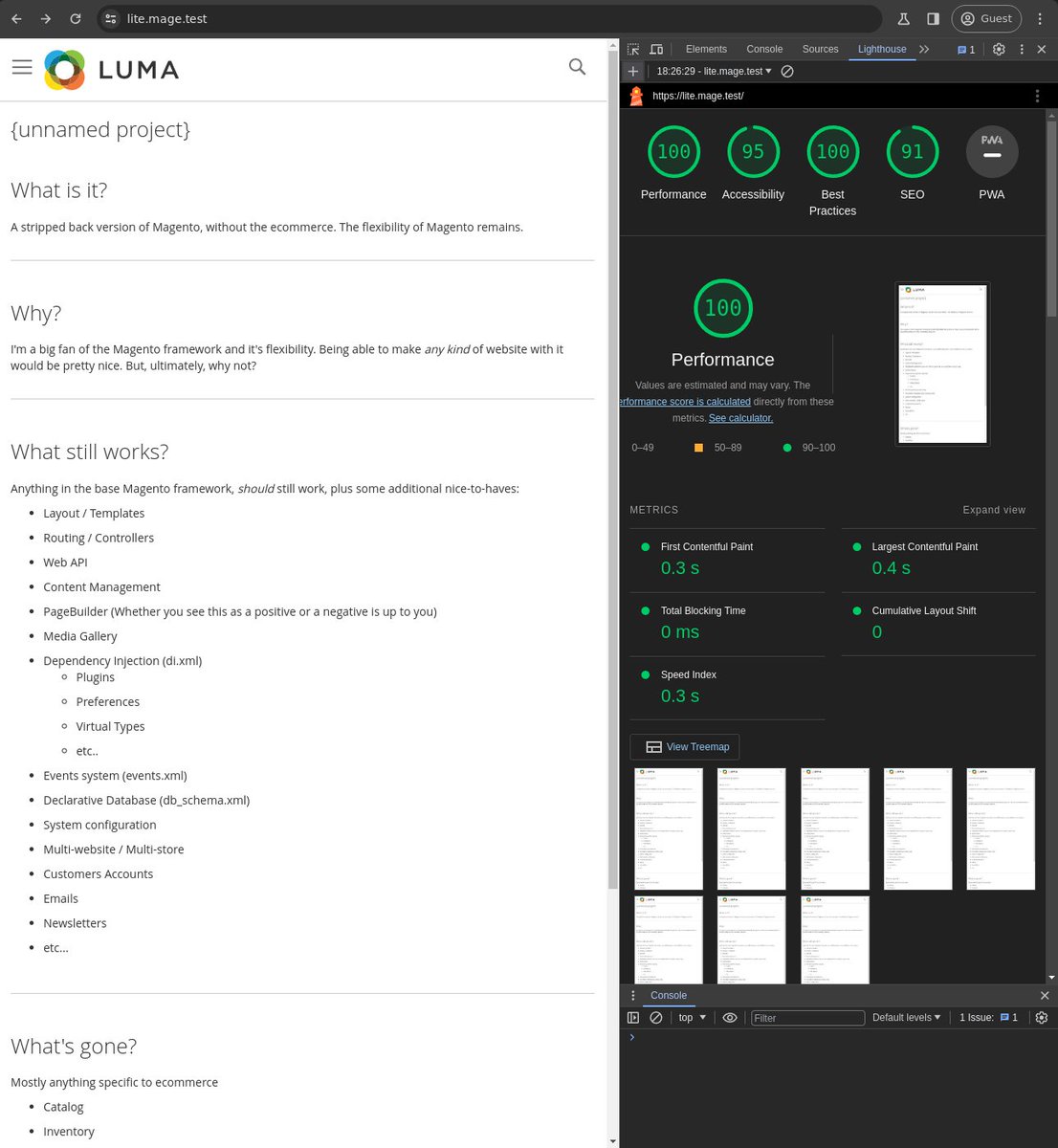Show more DevTools tabs chevron
The width and height of the screenshot is (1058, 1148).
tap(924, 49)
